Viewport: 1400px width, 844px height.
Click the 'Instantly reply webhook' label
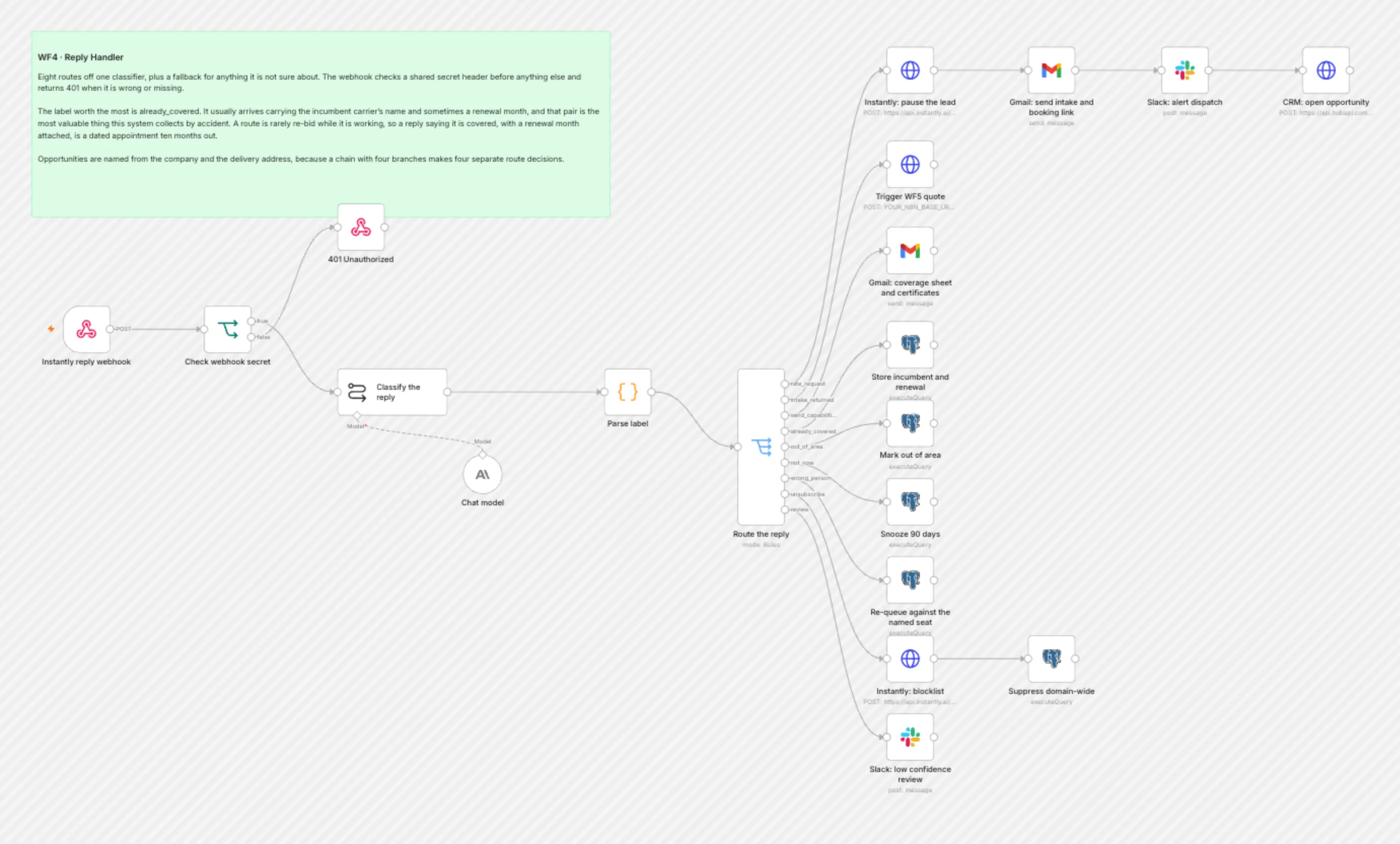point(86,362)
